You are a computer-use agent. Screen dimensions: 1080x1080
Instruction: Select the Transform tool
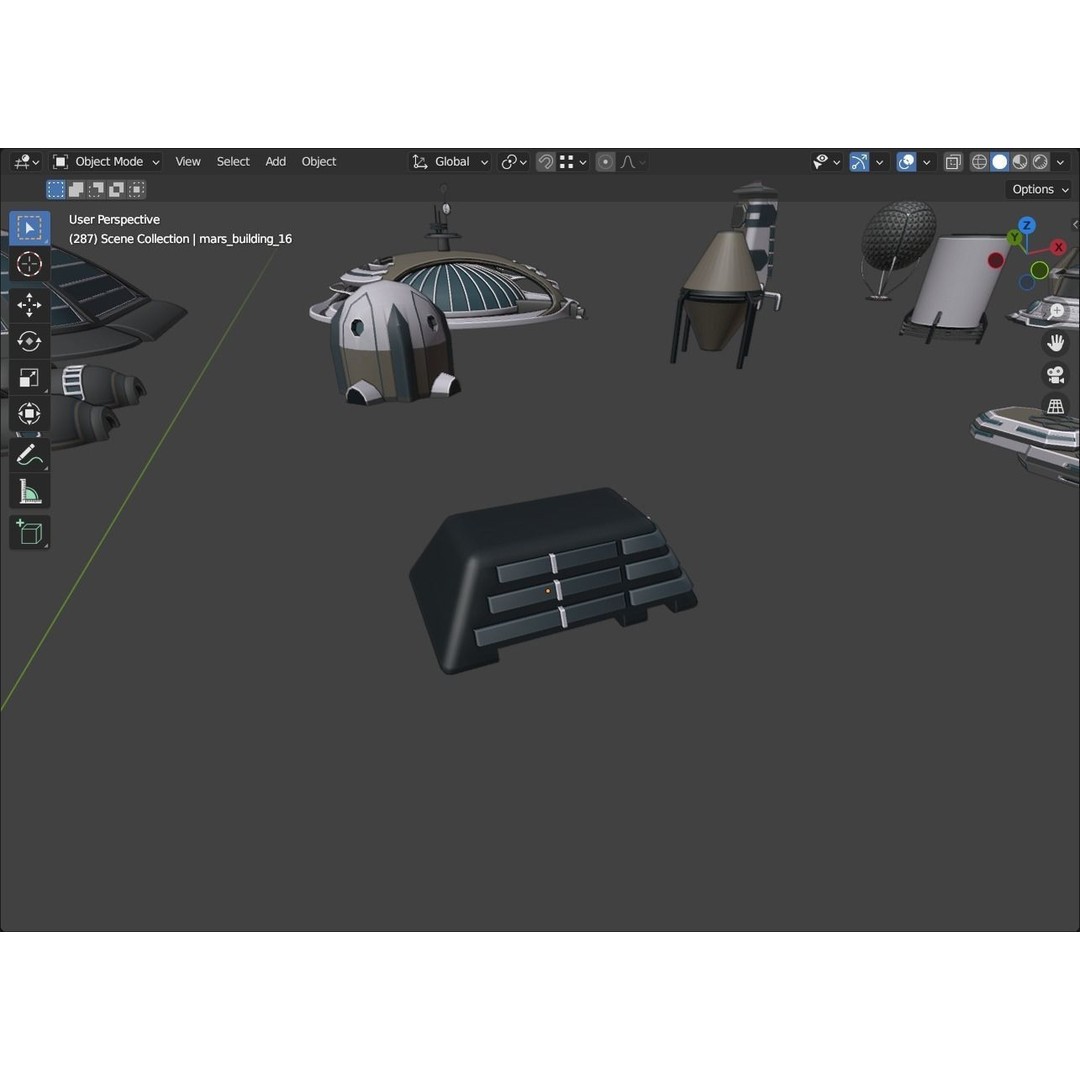pos(28,413)
